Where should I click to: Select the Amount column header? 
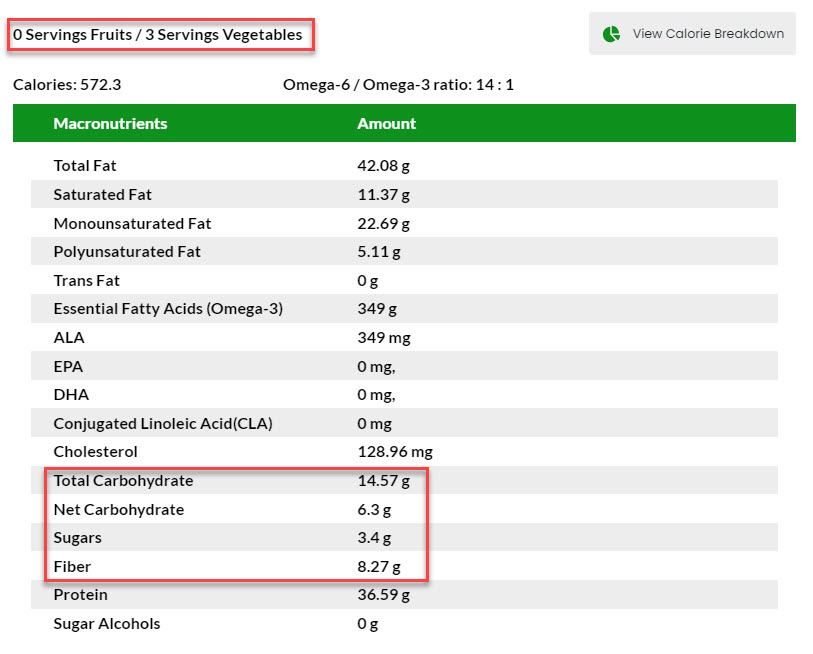386,123
